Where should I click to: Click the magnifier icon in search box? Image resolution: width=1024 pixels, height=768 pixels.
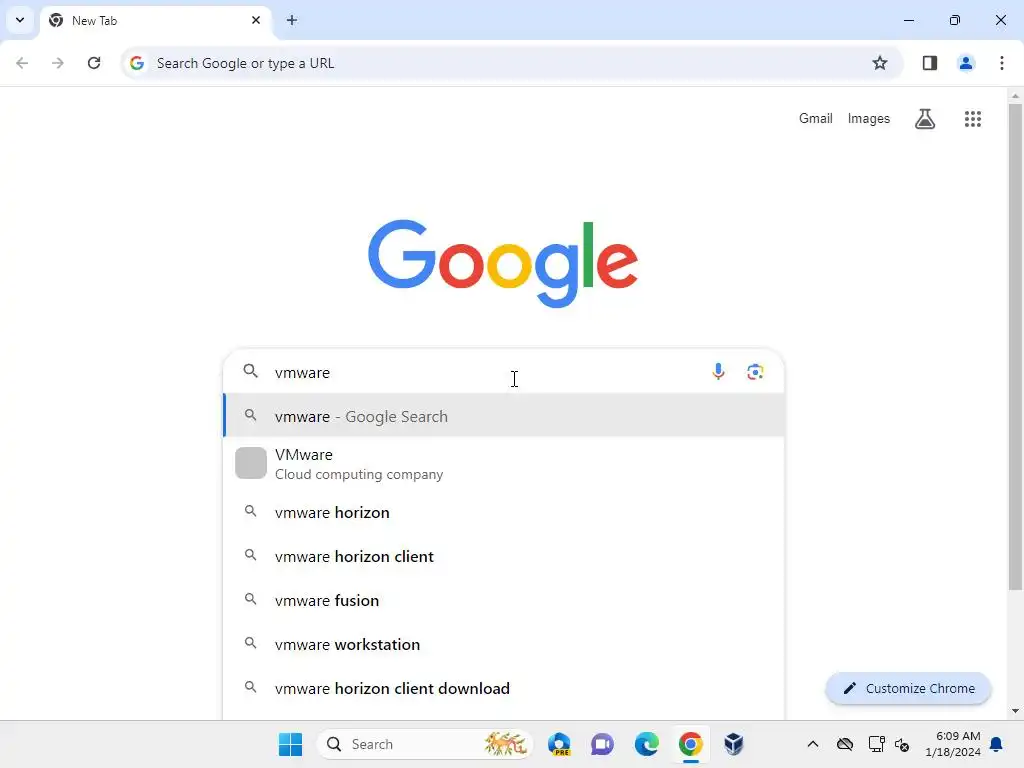pyautogui.click(x=251, y=371)
